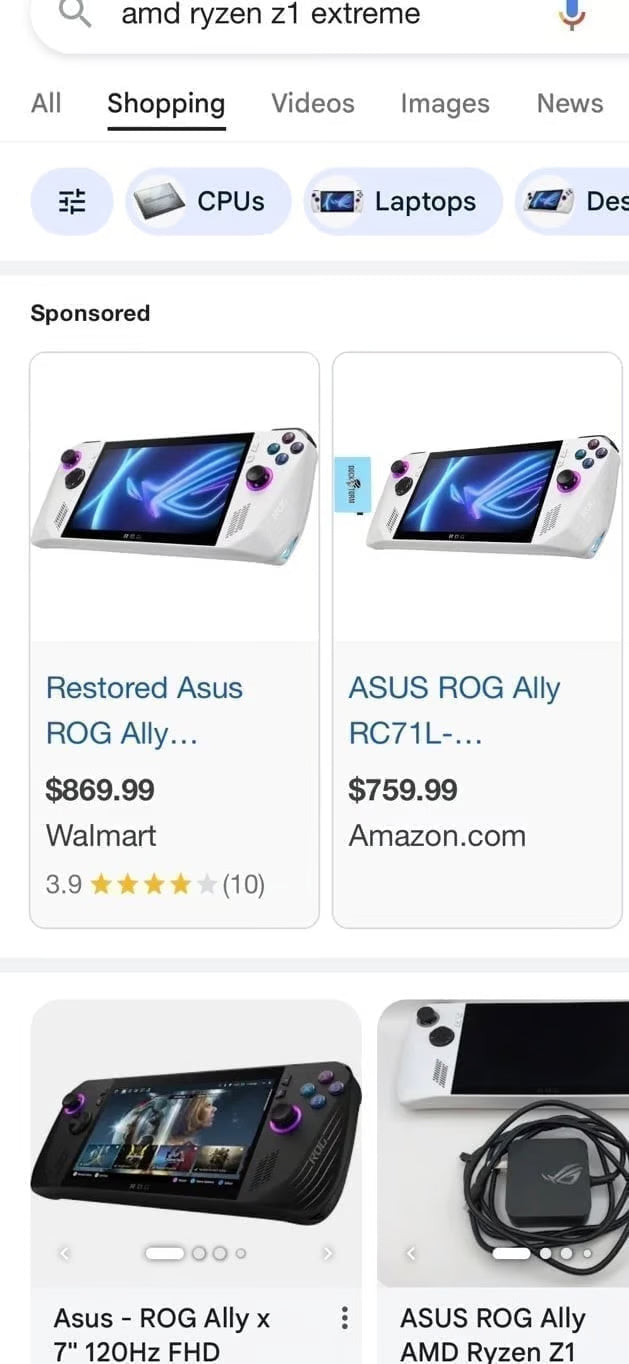Filter results by CPUs chip
Image resolution: width=629 pixels, height=1364 pixels.
pyautogui.click(x=208, y=202)
